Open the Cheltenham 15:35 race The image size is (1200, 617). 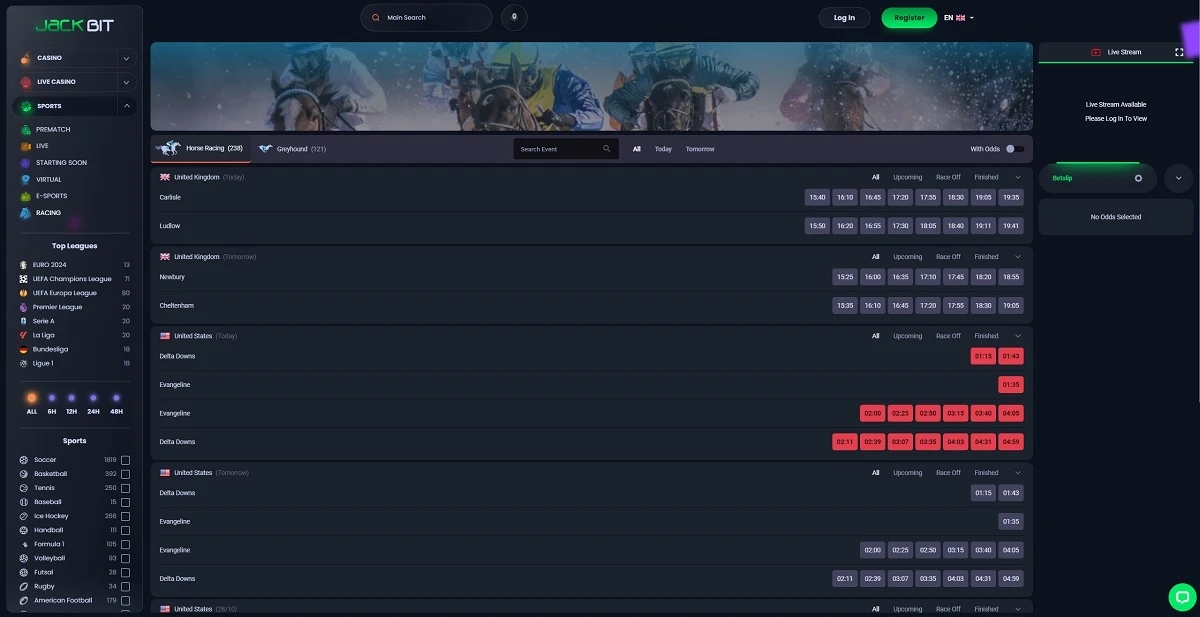coord(845,305)
